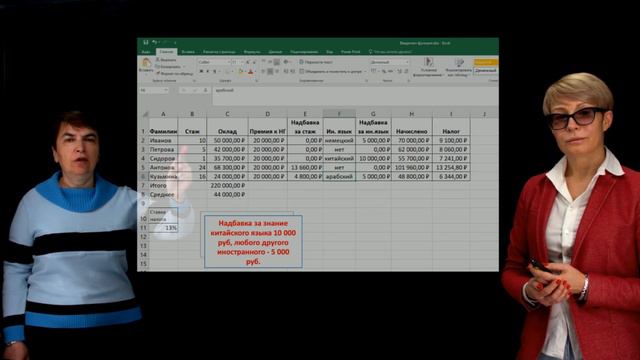Select the tax rate cell 13%
Image resolution: width=640 pixels, height=360 pixels.
pyautogui.click(x=163, y=228)
